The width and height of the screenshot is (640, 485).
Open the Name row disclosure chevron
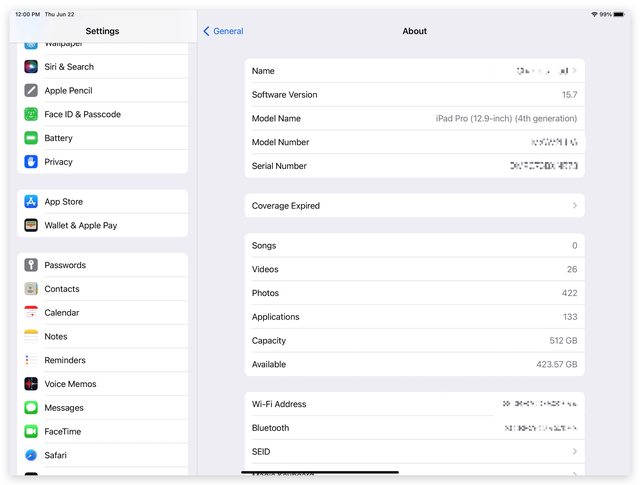tap(575, 71)
